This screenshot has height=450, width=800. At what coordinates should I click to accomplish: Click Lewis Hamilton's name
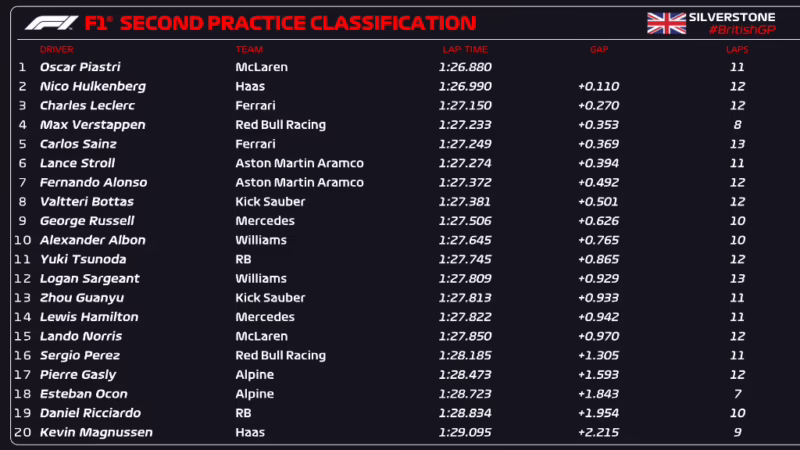click(88, 317)
